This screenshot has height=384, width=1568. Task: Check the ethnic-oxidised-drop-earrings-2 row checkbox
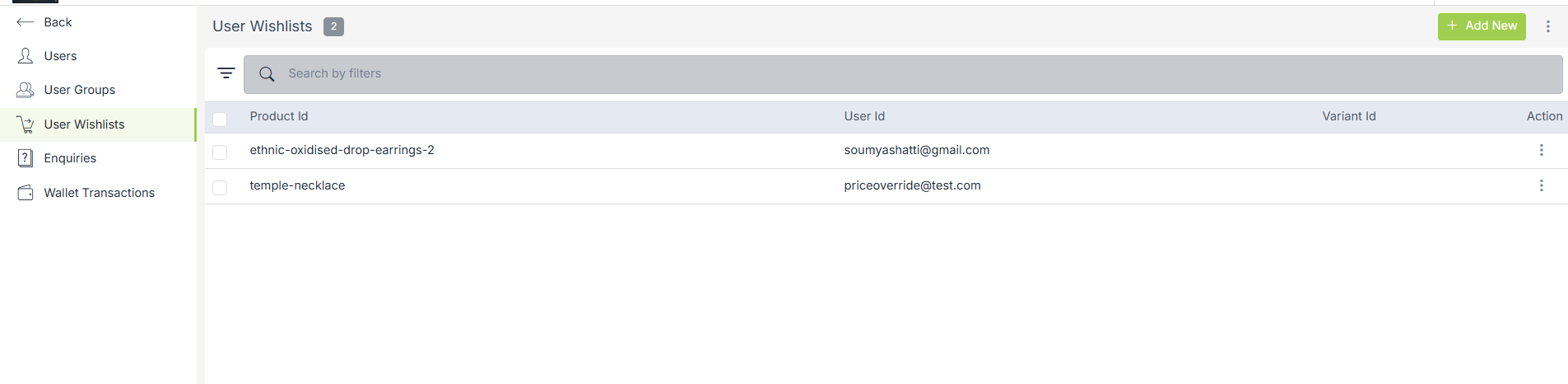pyautogui.click(x=220, y=152)
